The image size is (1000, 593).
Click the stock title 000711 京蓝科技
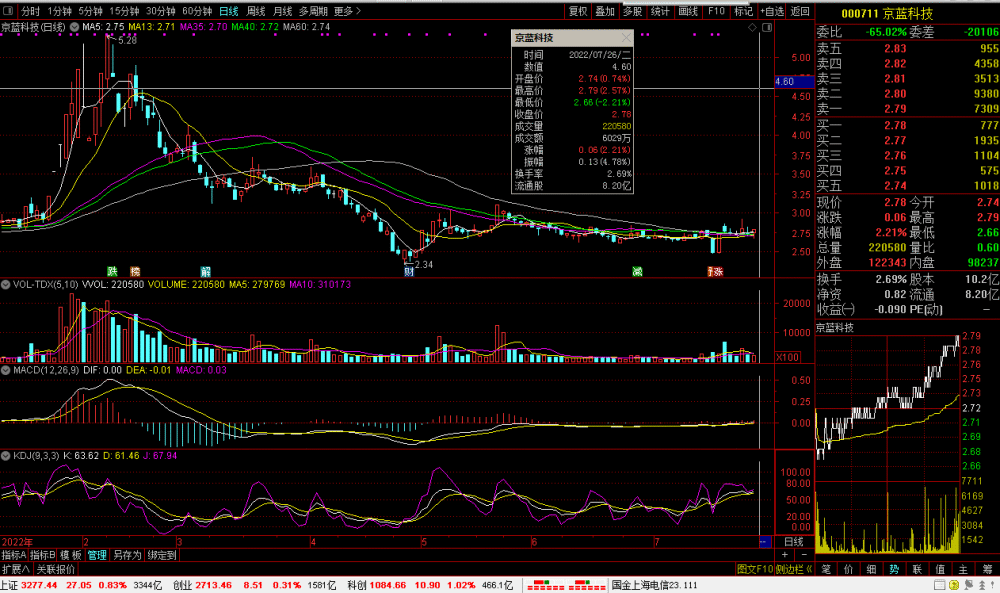coord(887,13)
